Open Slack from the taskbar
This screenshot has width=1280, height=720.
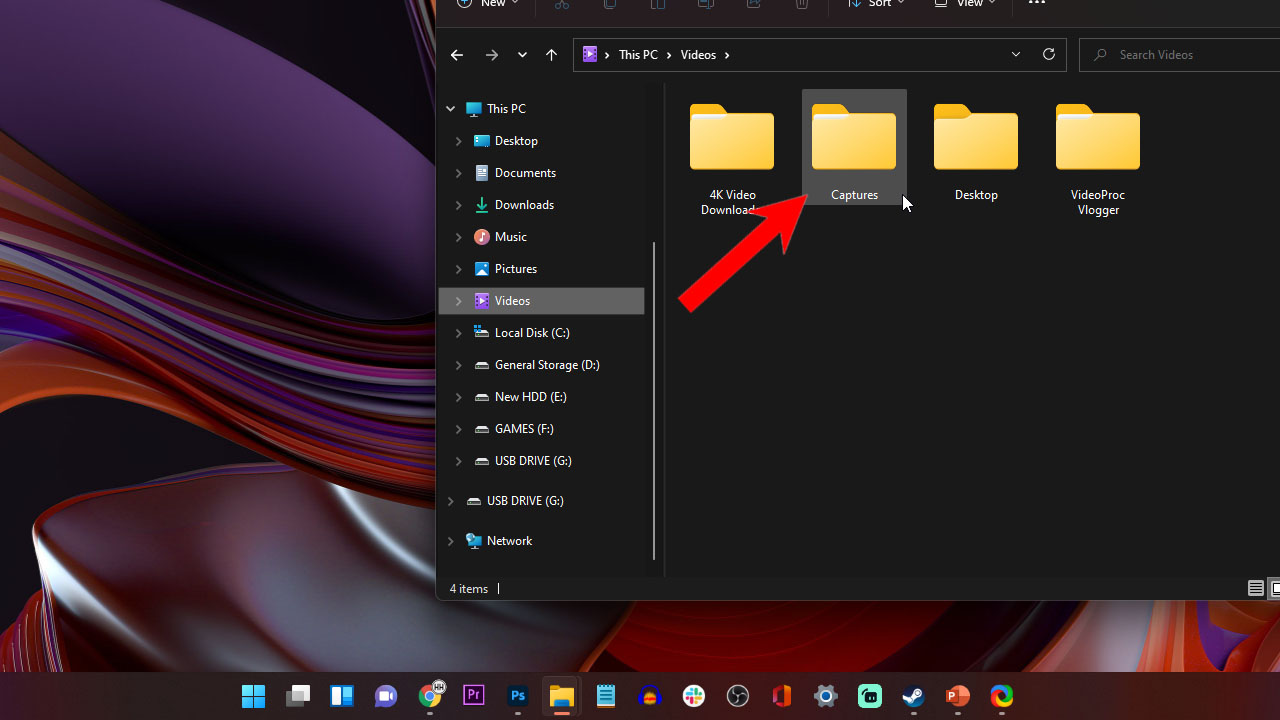click(x=693, y=695)
